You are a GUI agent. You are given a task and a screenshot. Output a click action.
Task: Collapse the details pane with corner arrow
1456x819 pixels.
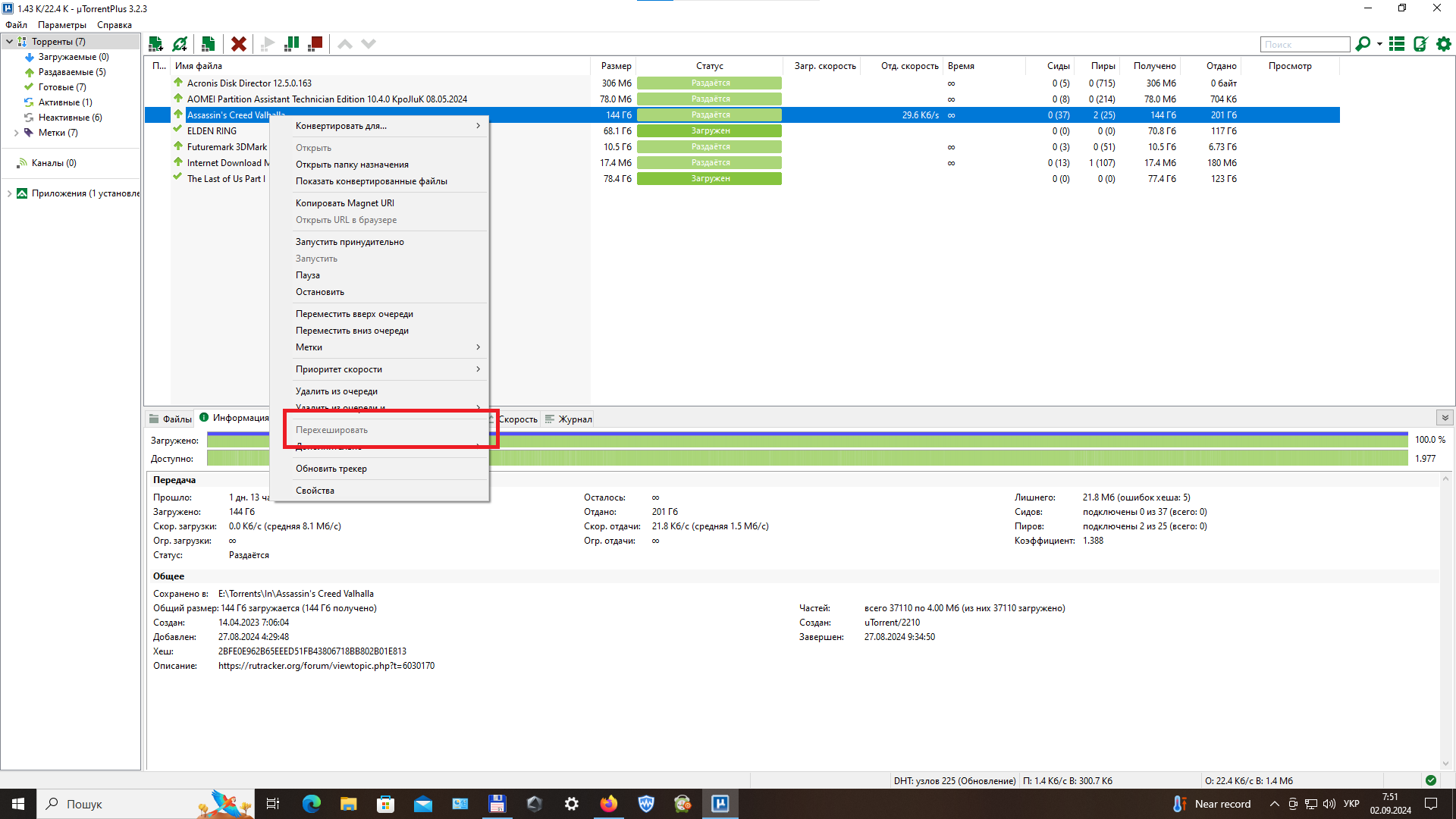coord(1445,418)
